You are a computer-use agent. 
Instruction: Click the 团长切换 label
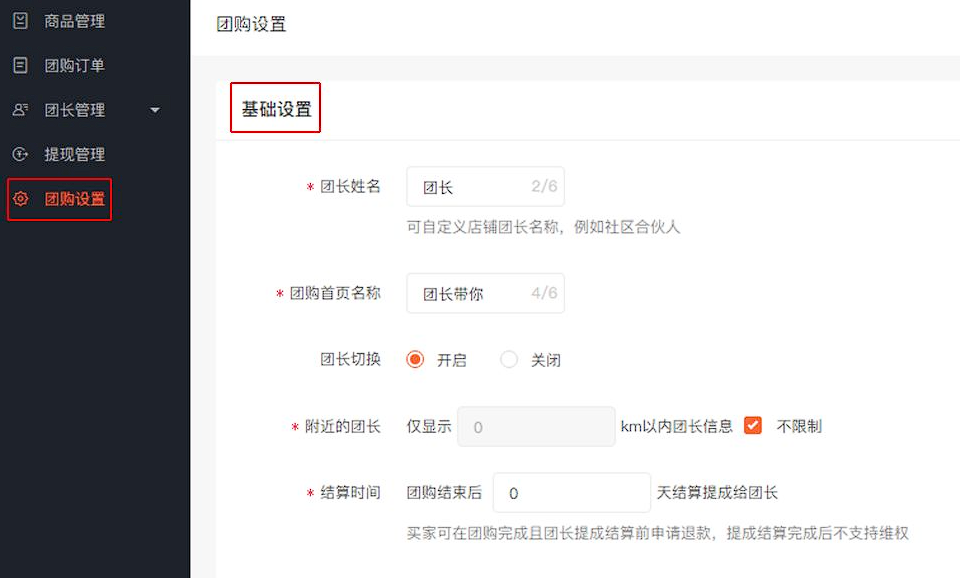(x=350, y=359)
